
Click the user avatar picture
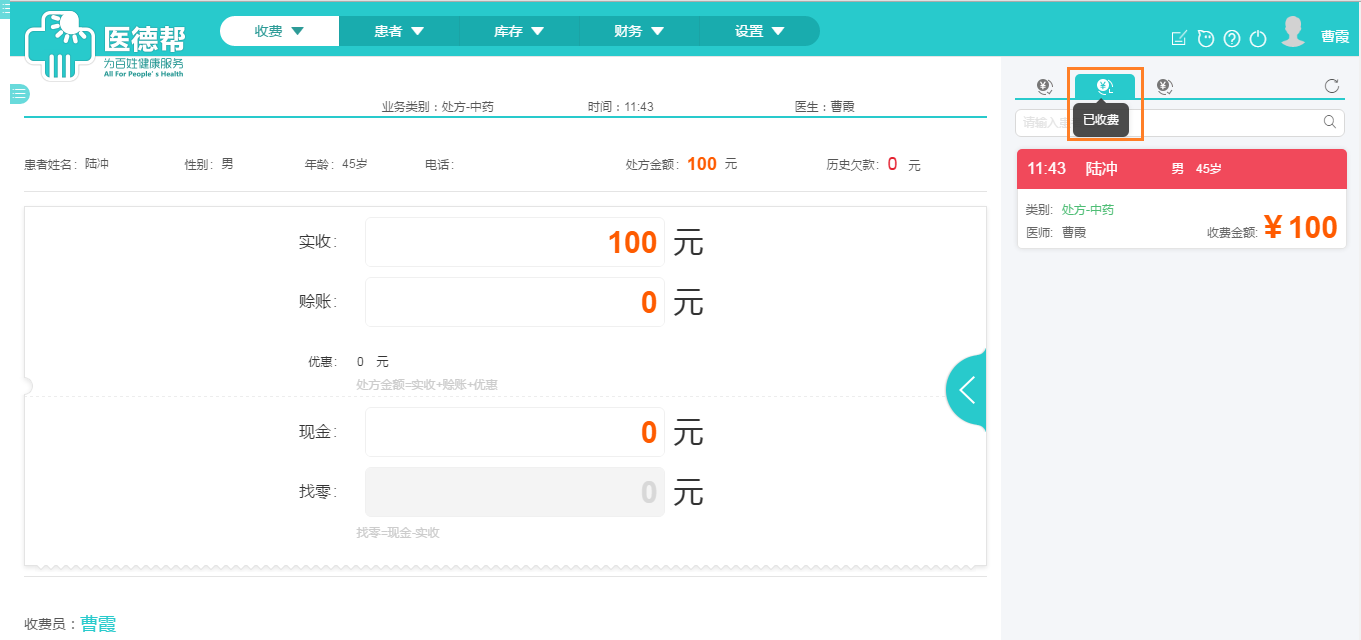pyautogui.click(x=1293, y=32)
